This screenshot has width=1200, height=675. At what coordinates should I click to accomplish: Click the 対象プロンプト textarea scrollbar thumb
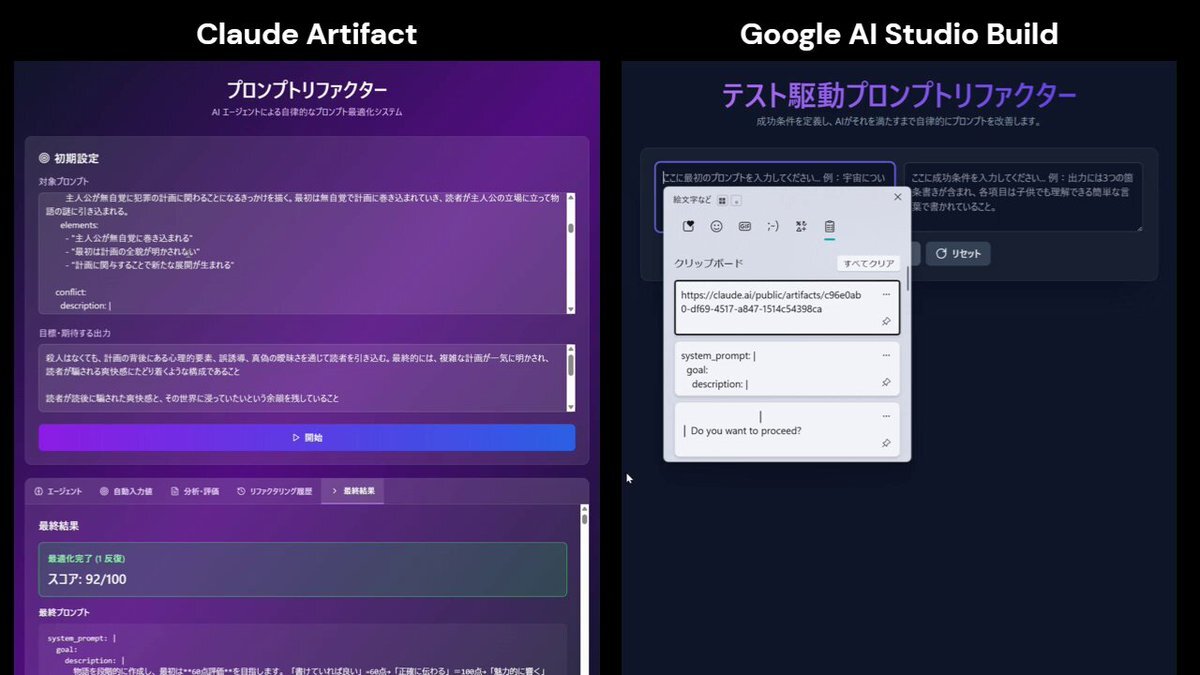pos(571,227)
